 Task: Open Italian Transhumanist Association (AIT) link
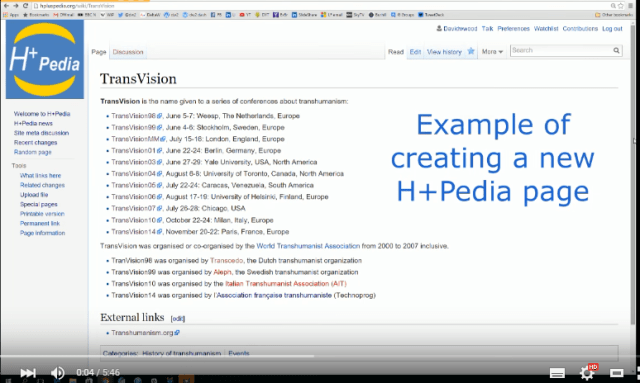click(x=286, y=283)
